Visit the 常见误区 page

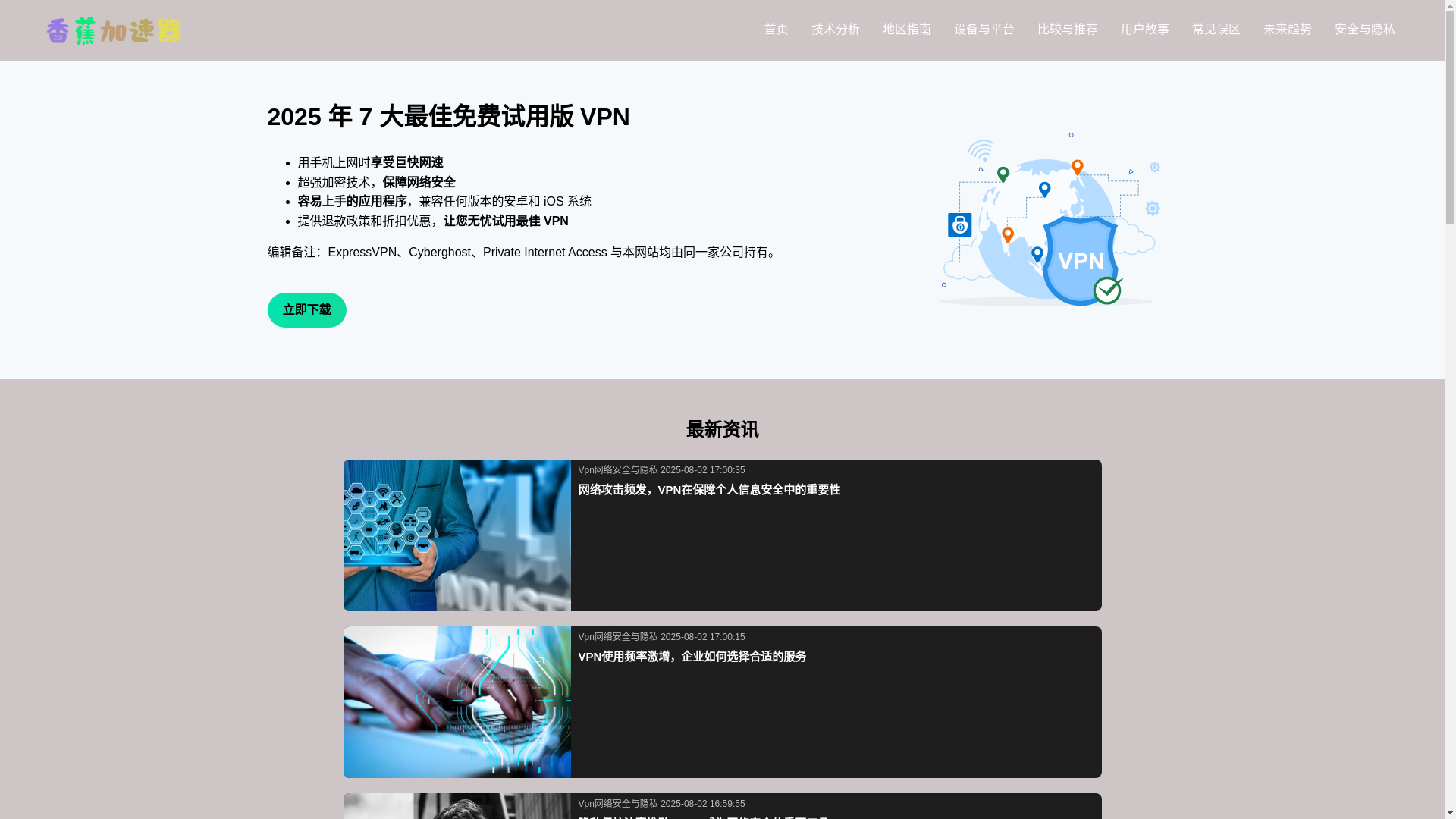click(1216, 30)
